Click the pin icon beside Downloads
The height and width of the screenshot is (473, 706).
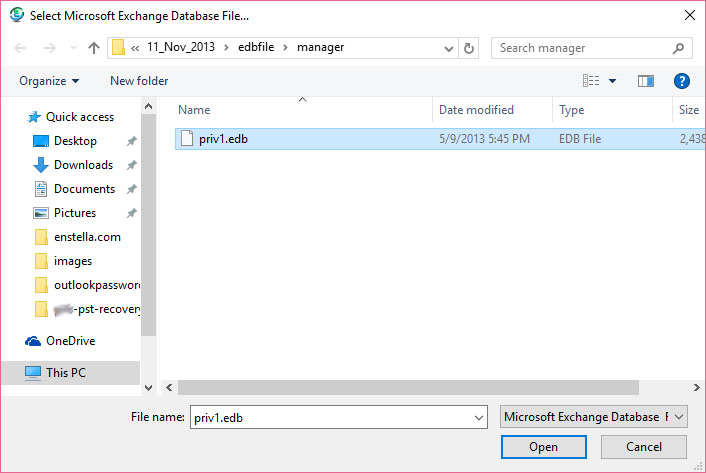click(x=131, y=165)
